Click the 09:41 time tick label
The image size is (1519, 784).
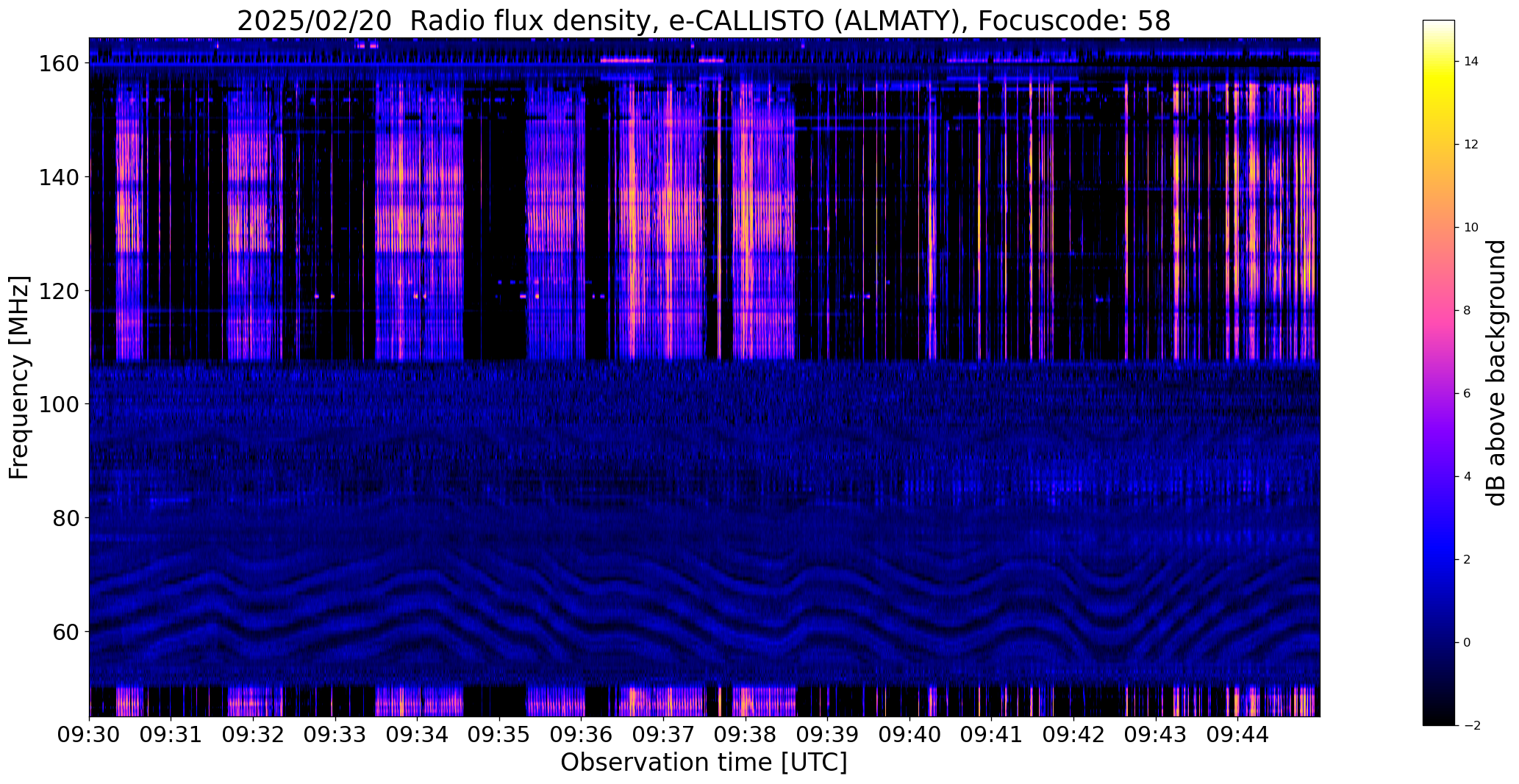pyautogui.click(x=992, y=734)
